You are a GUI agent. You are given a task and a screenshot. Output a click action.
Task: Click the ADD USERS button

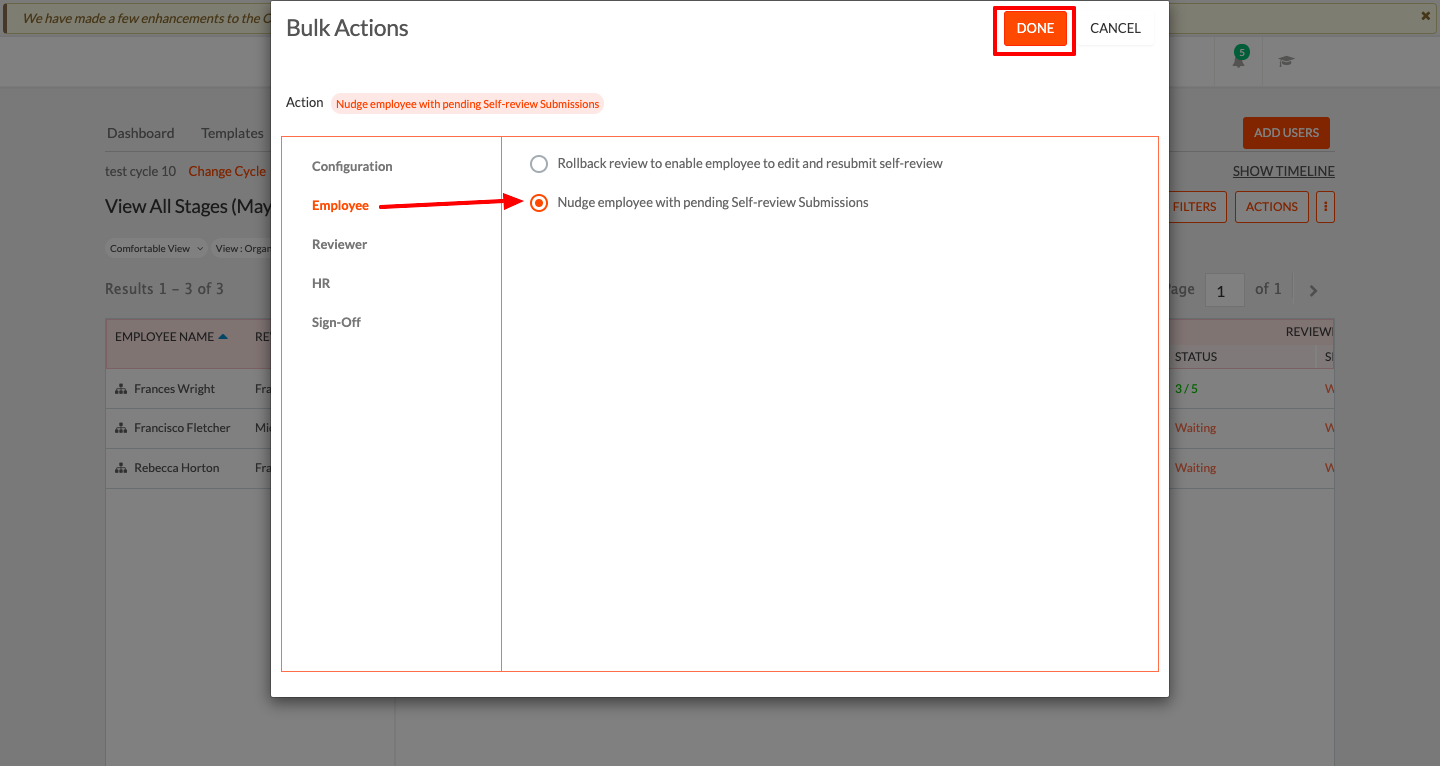1286,133
